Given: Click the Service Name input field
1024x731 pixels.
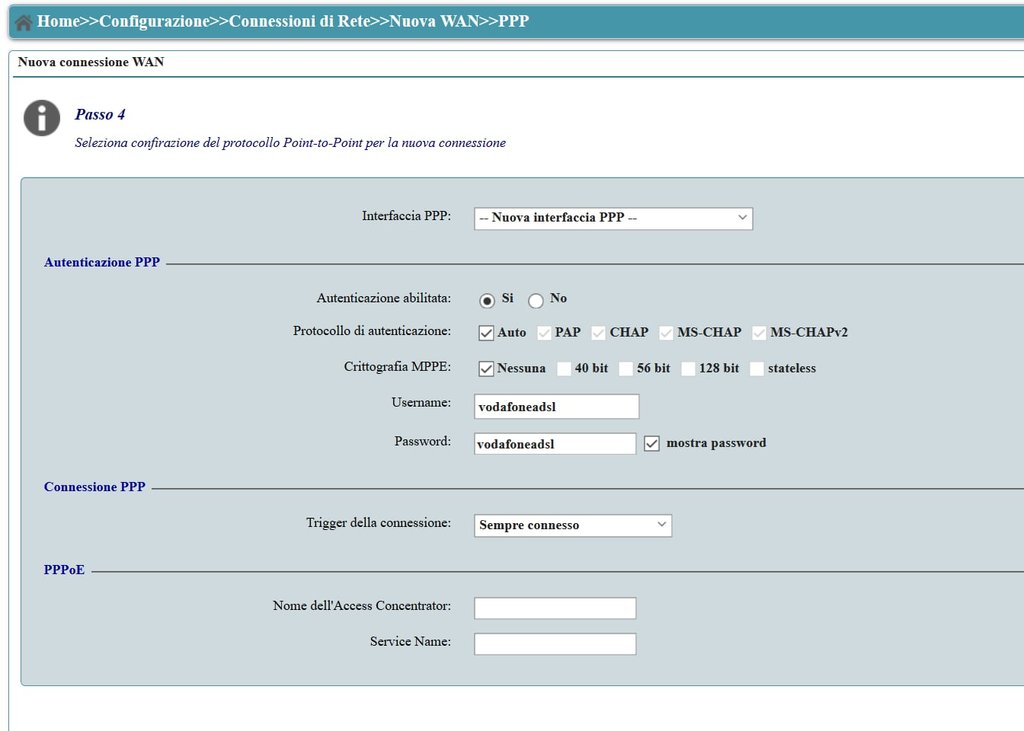Looking at the screenshot, I should tap(555, 644).
